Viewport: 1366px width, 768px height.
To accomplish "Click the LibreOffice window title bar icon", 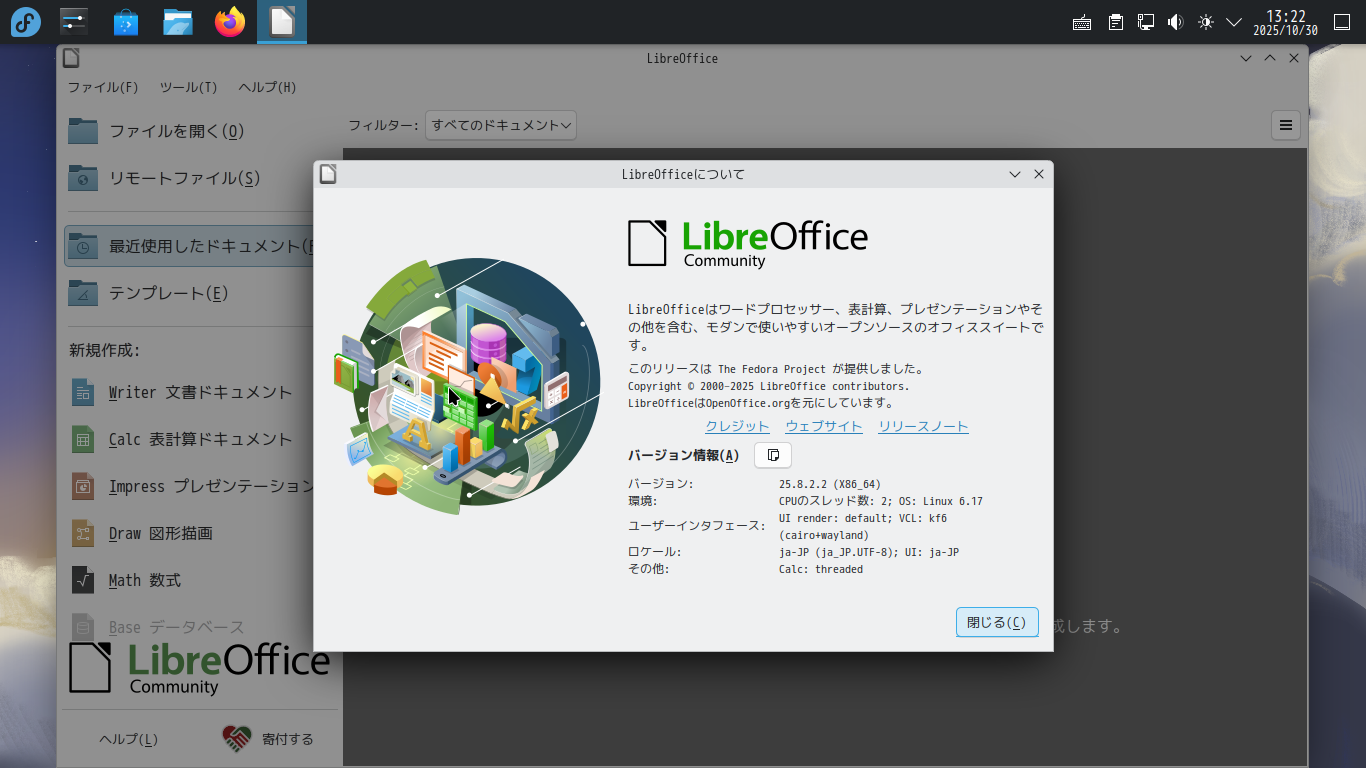I will [x=71, y=58].
